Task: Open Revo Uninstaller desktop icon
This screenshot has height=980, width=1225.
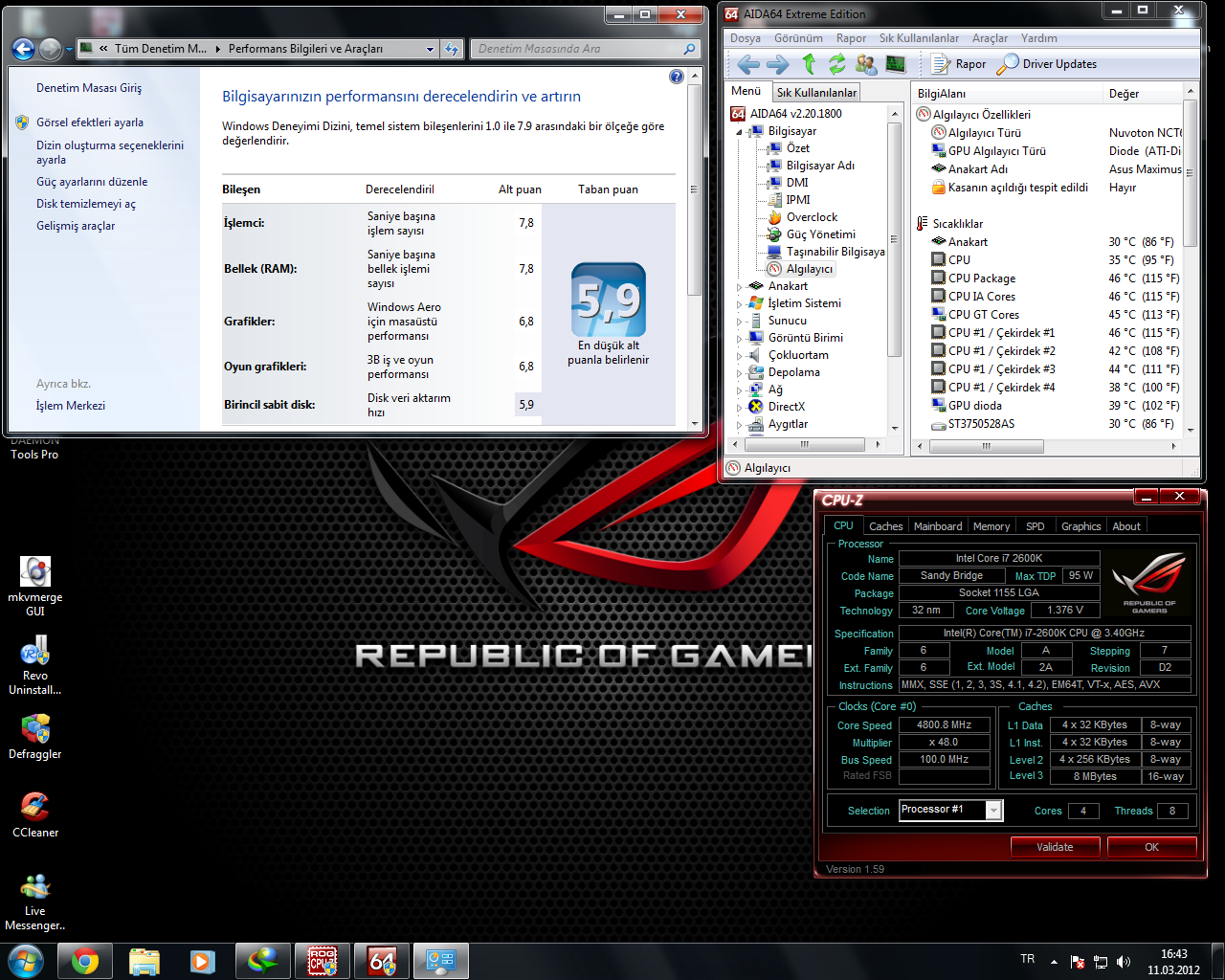Action: [x=35, y=664]
